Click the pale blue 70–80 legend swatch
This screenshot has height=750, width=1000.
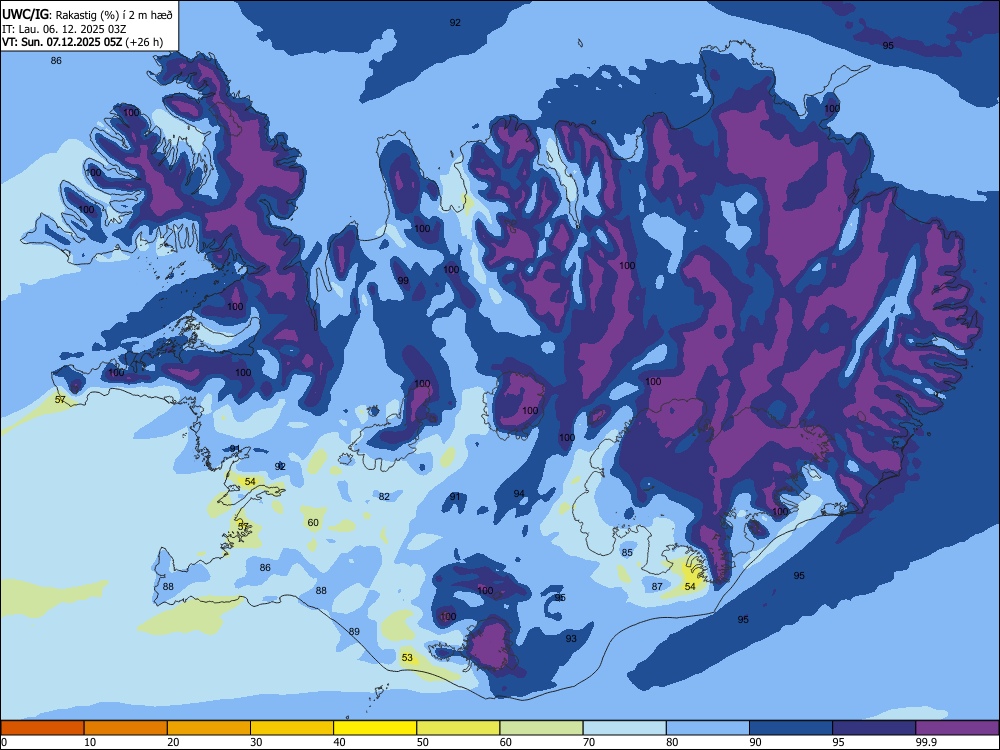pos(624,728)
